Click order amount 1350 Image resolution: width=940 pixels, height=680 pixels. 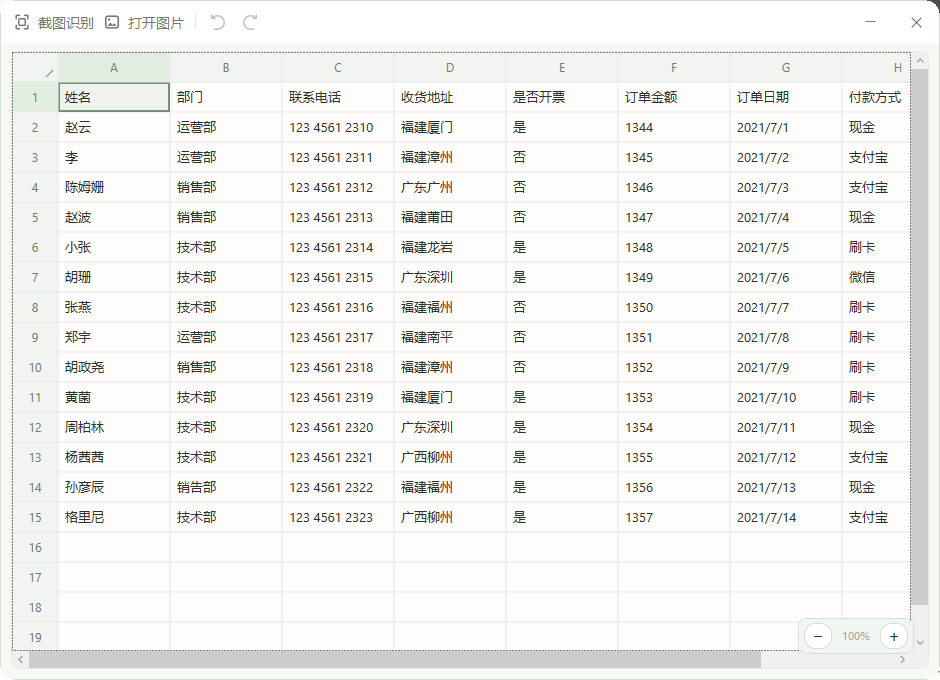[x=674, y=307]
